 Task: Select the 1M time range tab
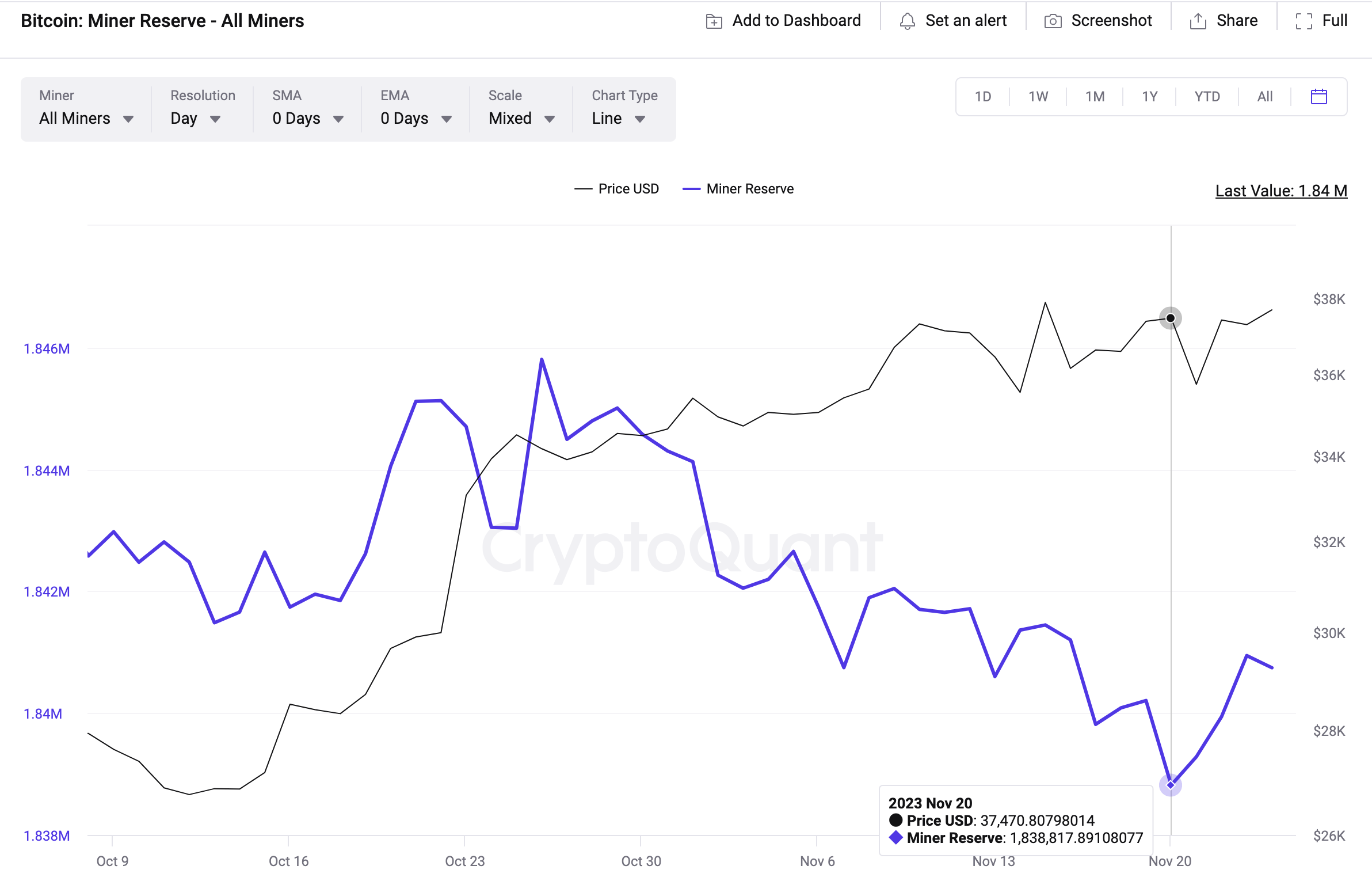(x=1095, y=97)
